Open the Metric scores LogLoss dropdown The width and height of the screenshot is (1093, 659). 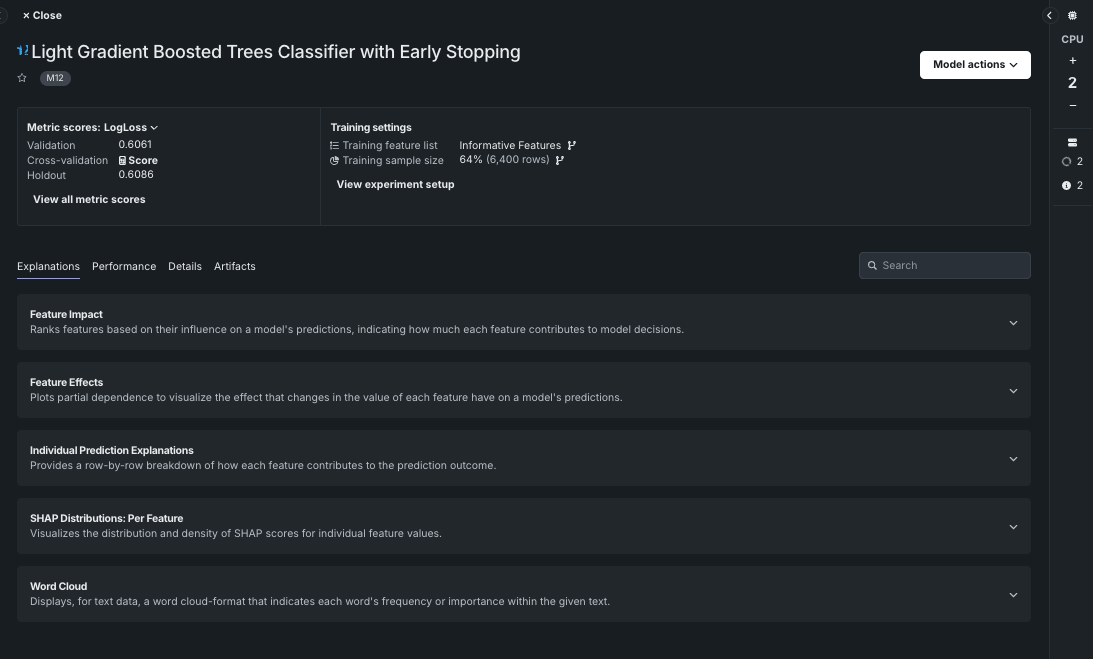(x=154, y=127)
